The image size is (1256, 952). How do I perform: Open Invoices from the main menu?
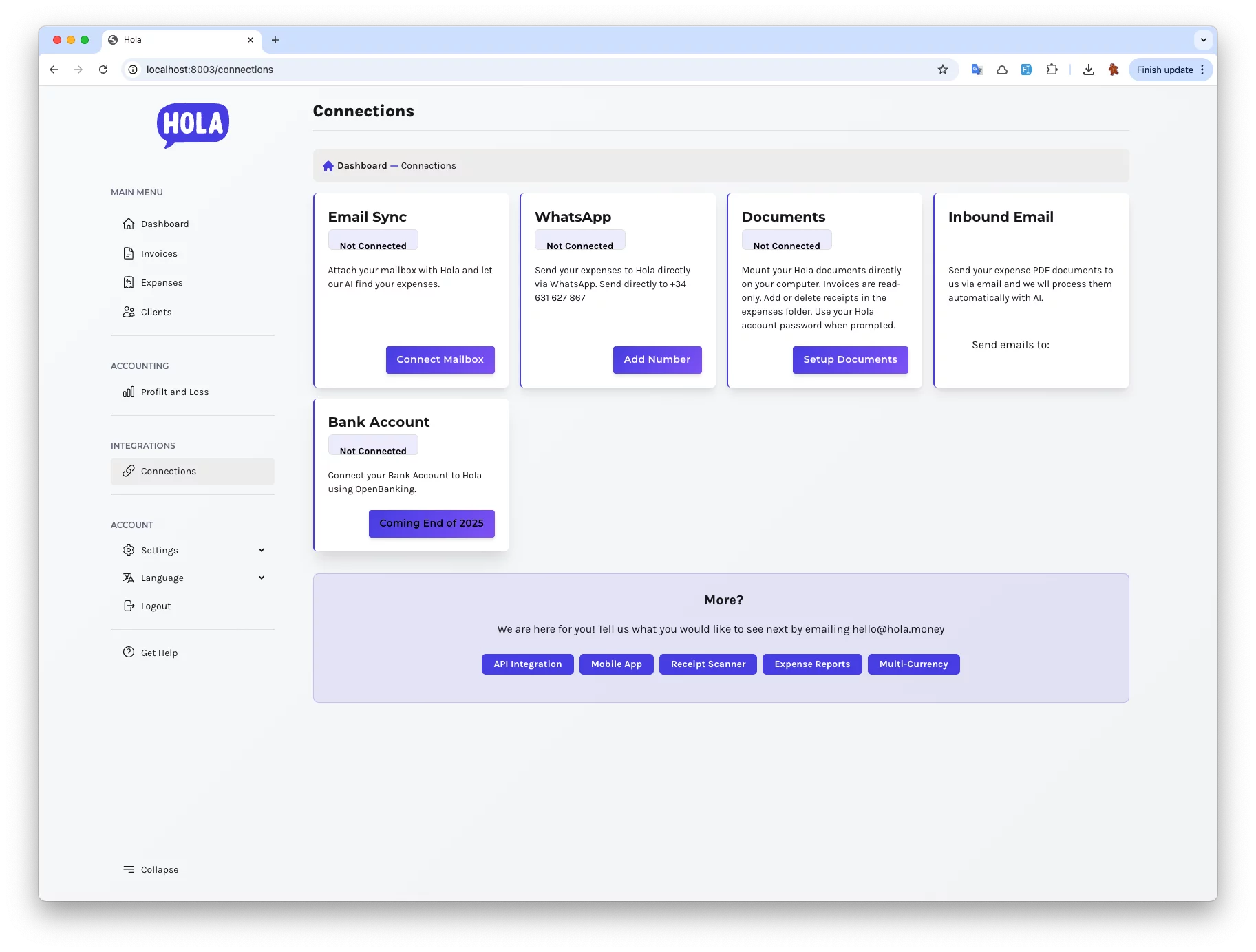tap(159, 254)
